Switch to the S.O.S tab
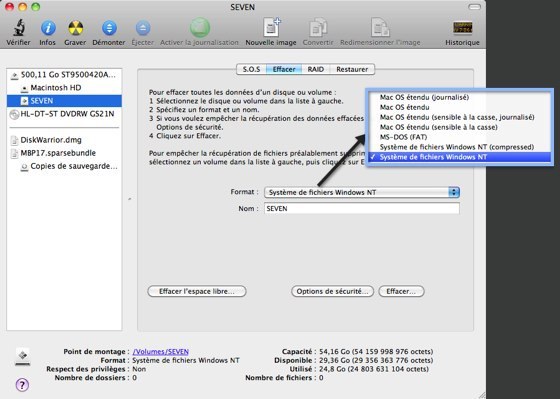560x399 pixels. point(251,69)
